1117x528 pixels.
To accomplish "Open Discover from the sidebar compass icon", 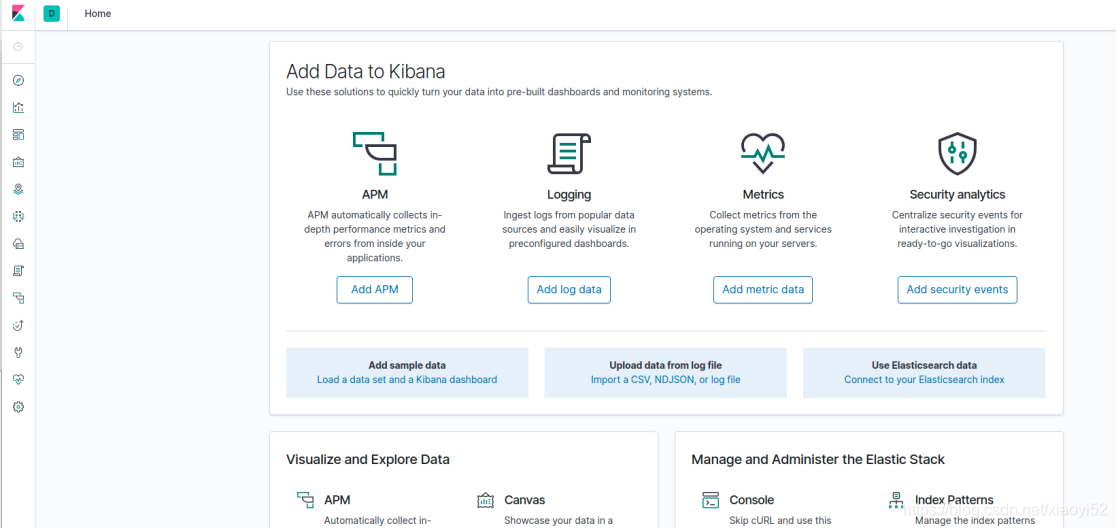I will [19, 81].
